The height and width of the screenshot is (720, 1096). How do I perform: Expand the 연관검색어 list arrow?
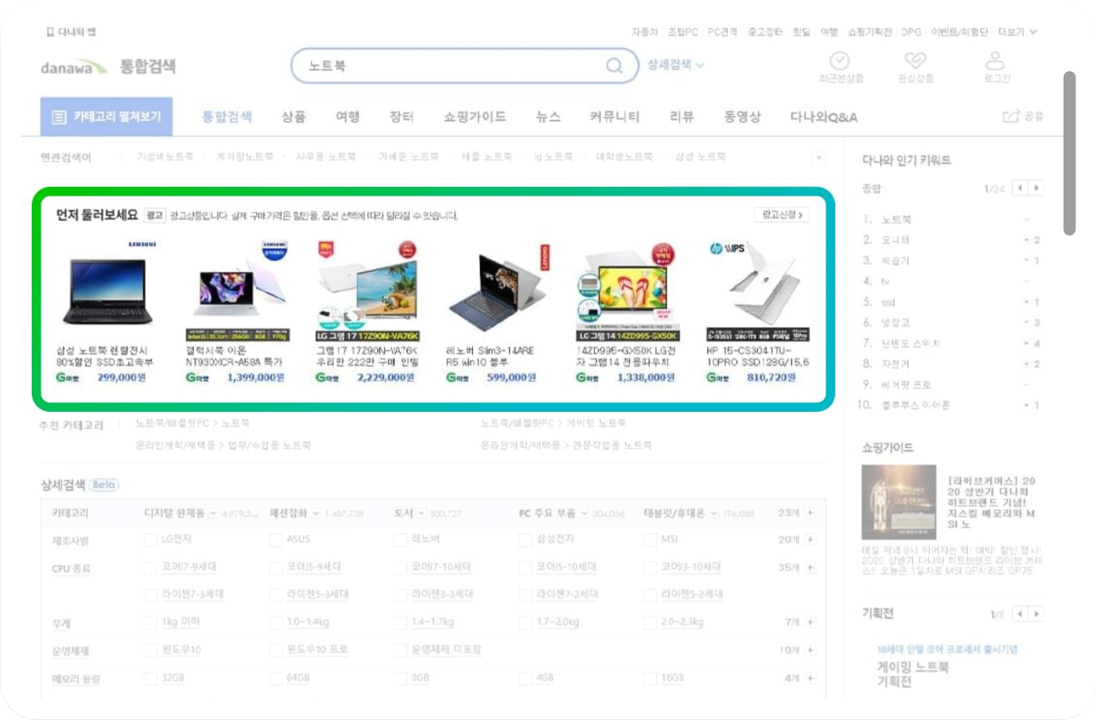tap(818, 157)
